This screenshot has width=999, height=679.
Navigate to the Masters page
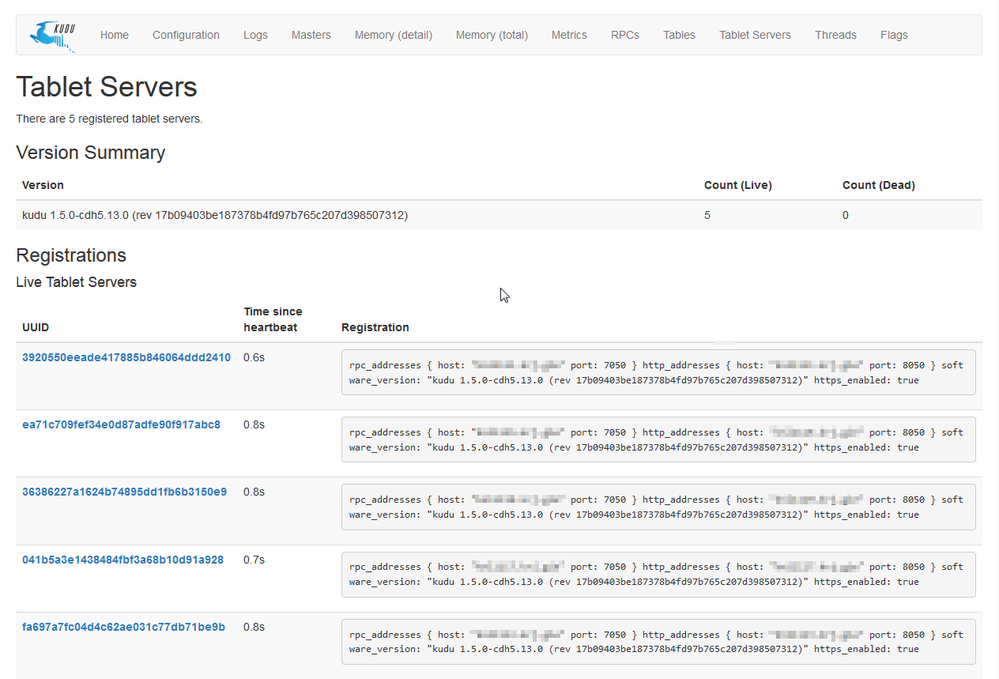tap(311, 35)
